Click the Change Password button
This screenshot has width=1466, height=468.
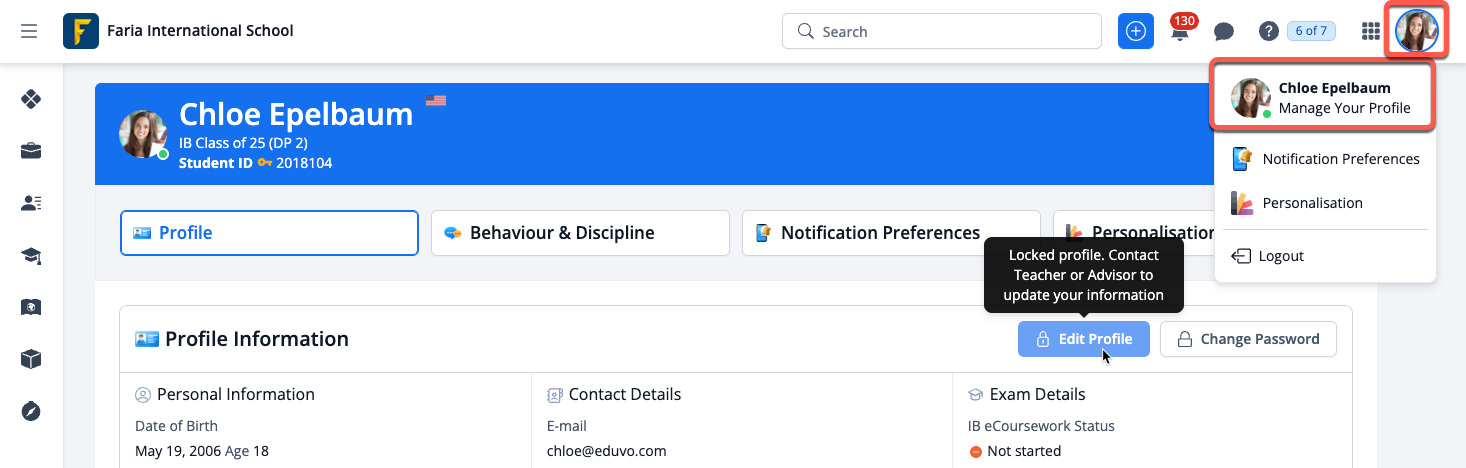pos(1248,339)
